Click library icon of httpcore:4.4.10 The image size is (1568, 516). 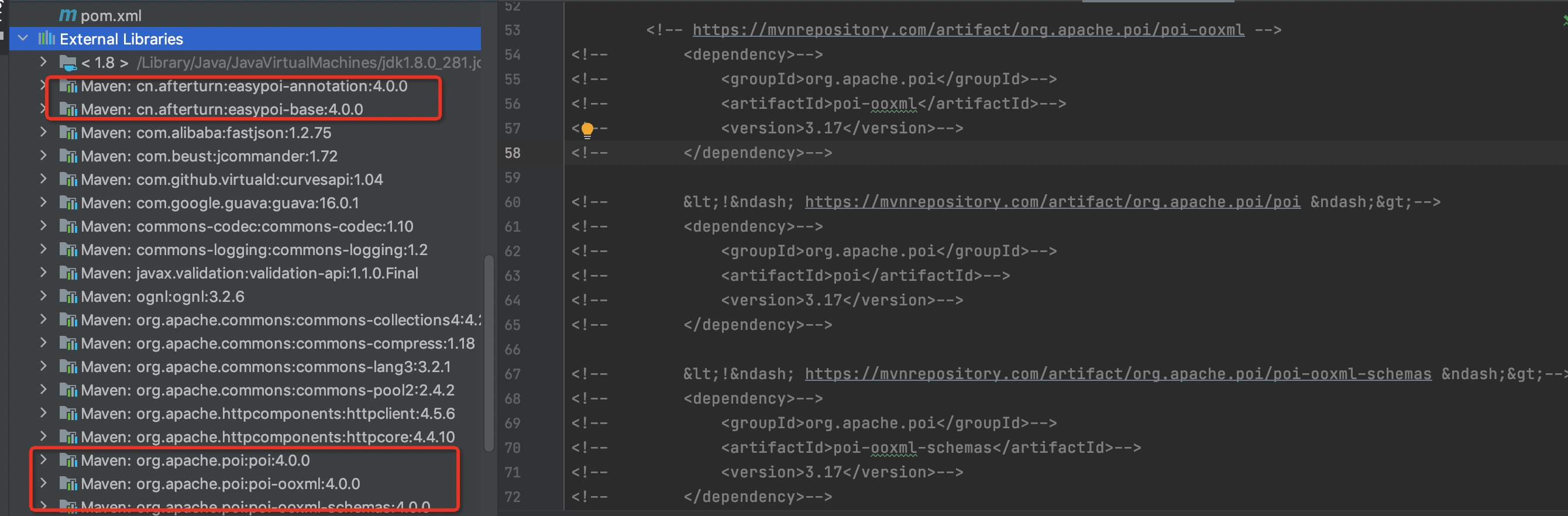pos(68,438)
